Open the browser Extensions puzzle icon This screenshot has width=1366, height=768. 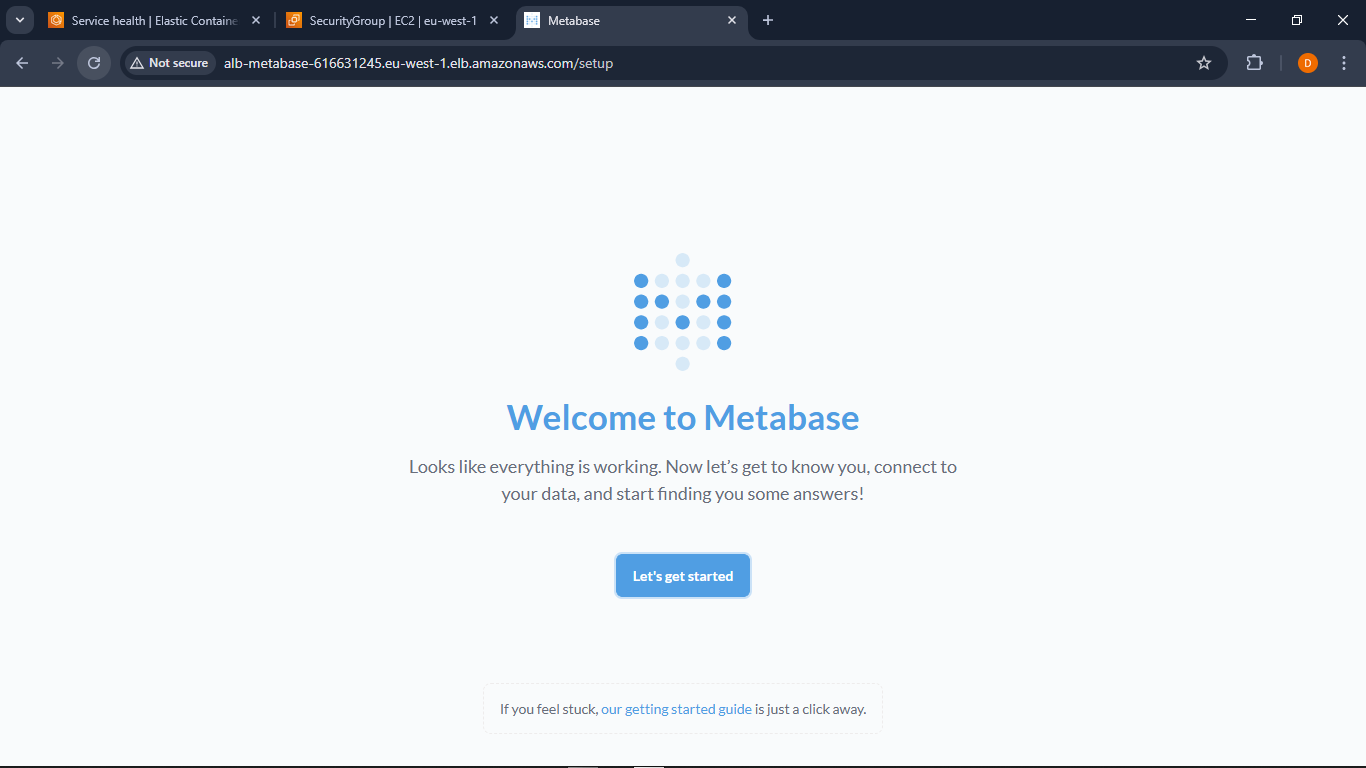pyautogui.click(x=1254, y=62)
